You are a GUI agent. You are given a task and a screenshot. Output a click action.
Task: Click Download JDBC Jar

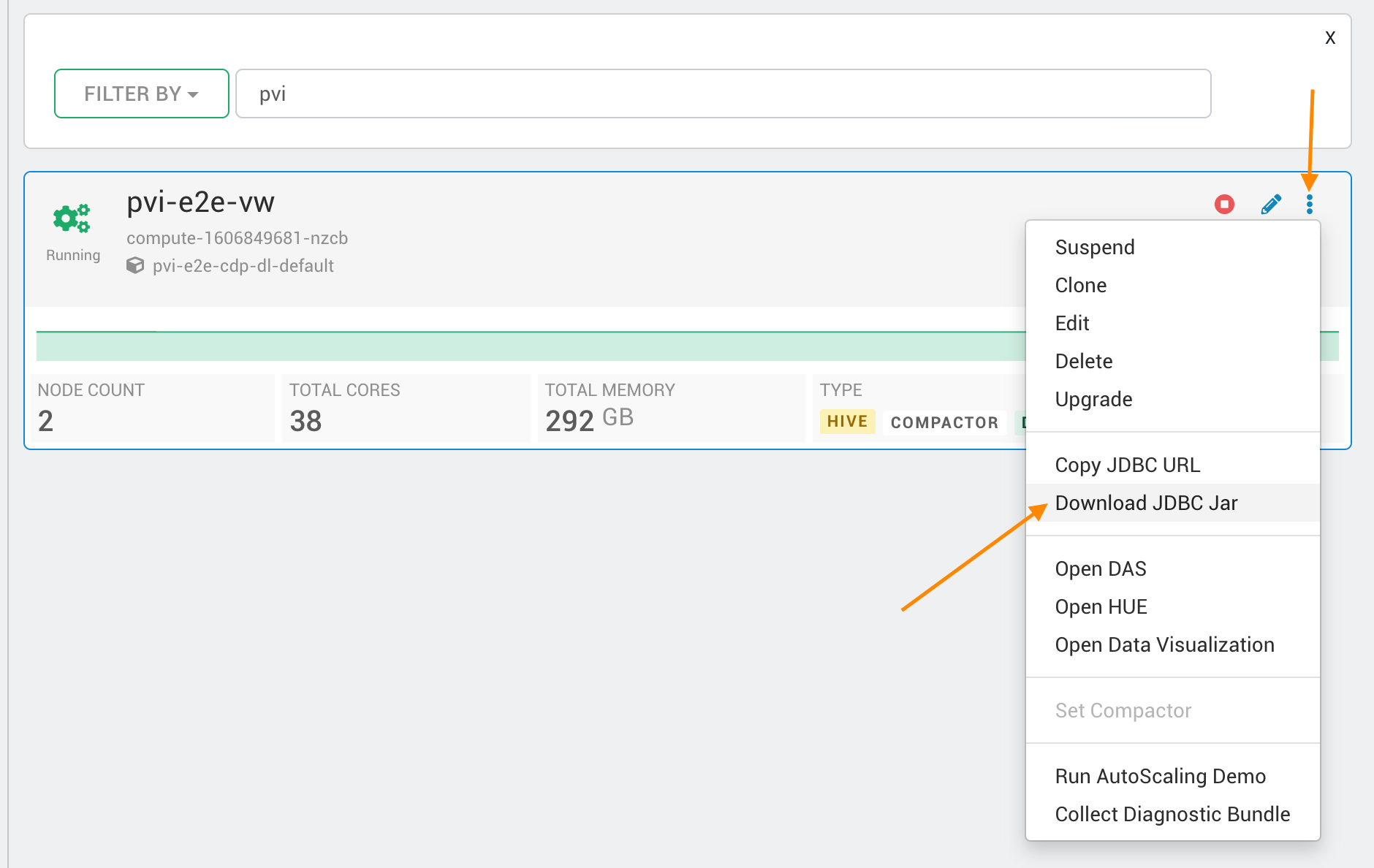1146,503
